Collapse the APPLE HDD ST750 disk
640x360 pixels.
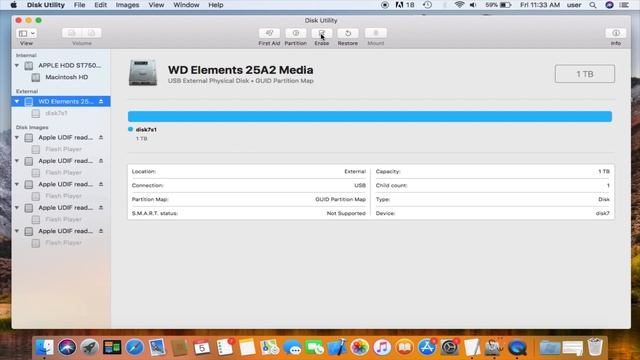[x=17, y=65]
